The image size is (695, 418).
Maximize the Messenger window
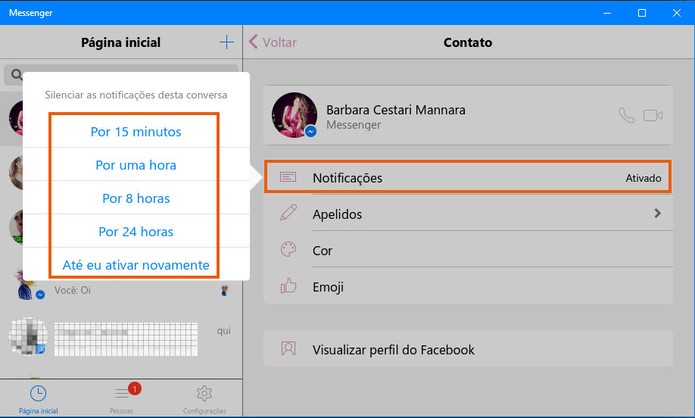coord(641,13)
